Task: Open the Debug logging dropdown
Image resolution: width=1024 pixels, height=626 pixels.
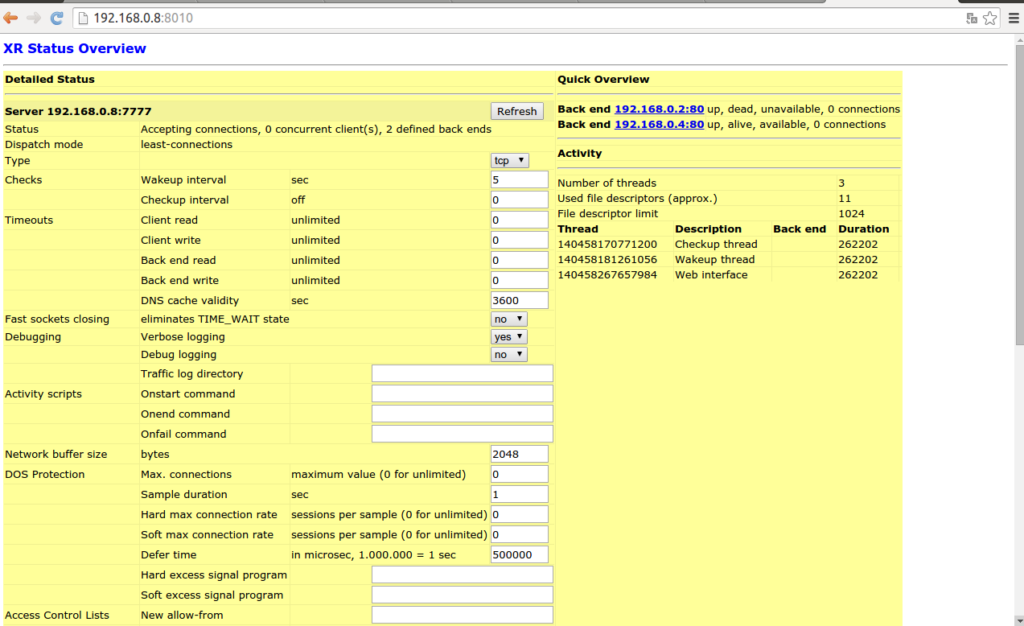Action: coord(507,354)
